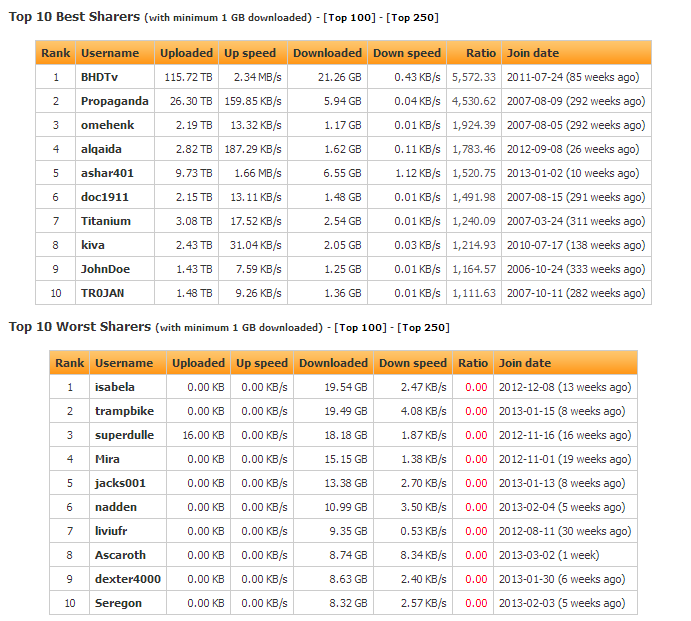This screenshot has height=621, width=691.
Task: Open the superdulle user profile
Action: coord(124,435)
